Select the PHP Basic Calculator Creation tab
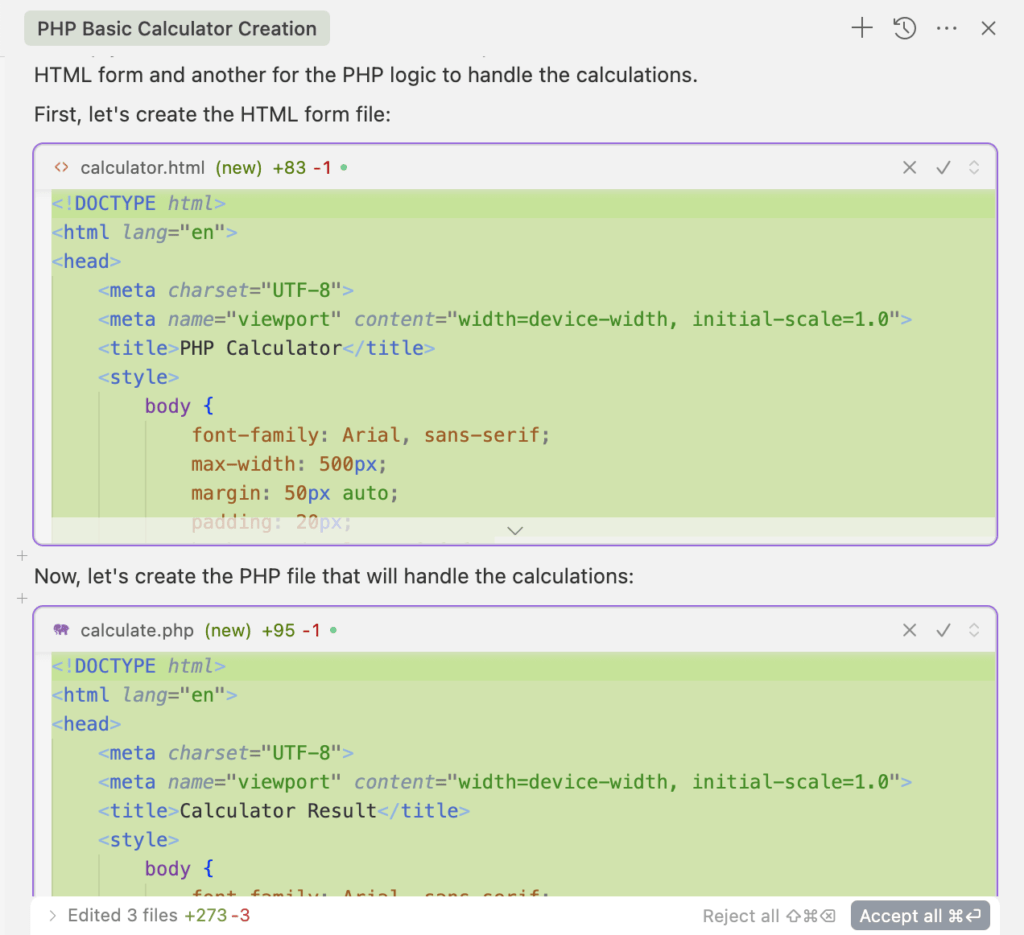The width and height of the screenshot is (1024, 935). [x=176, y=28]
